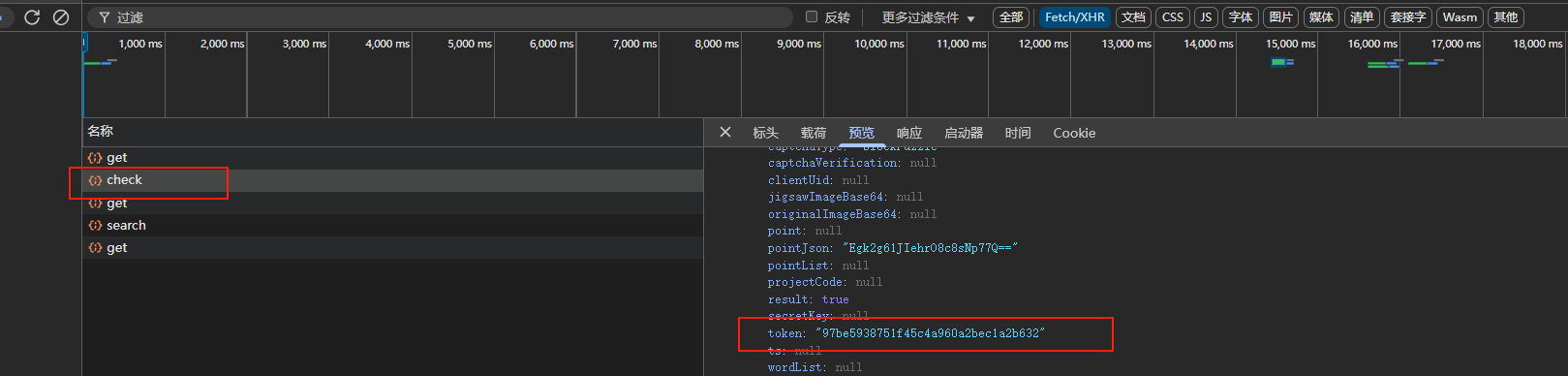Select the 文档 filter

1133,17
